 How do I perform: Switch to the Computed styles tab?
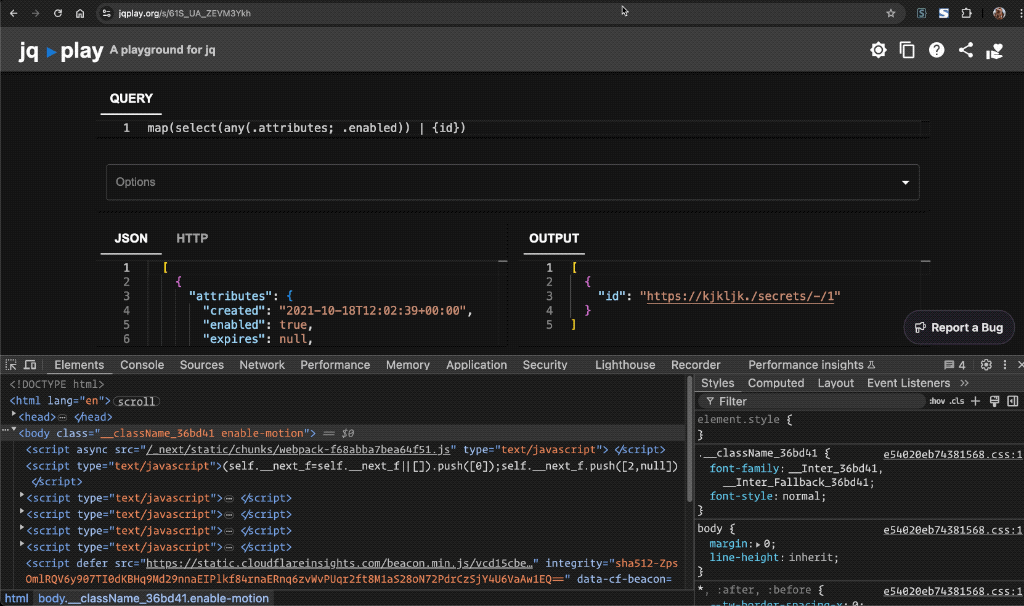pos(776,383)
